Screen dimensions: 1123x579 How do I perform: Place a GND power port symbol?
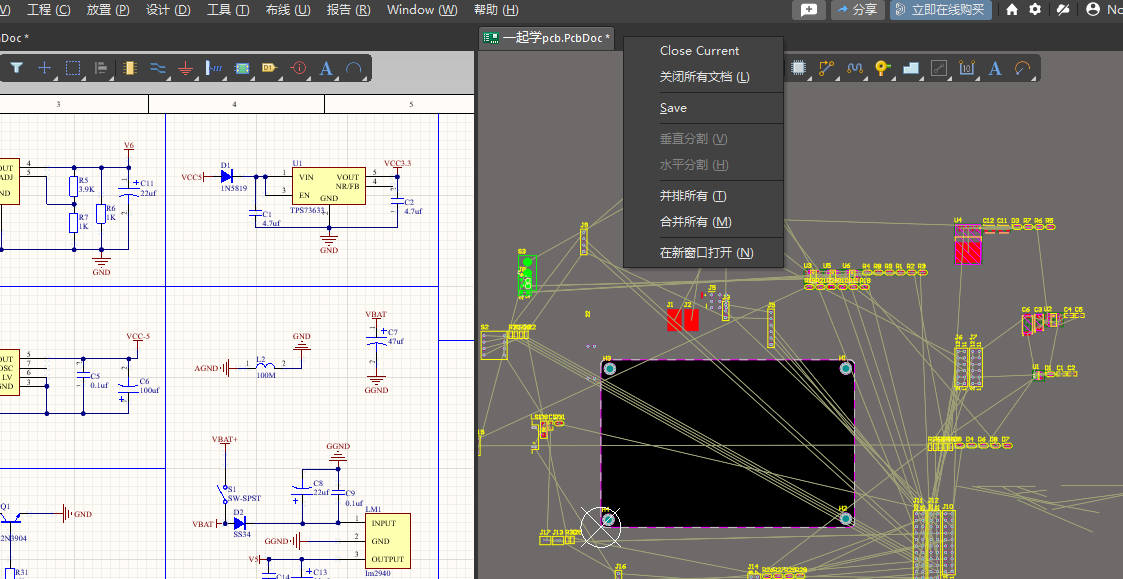tap(185, 68)
